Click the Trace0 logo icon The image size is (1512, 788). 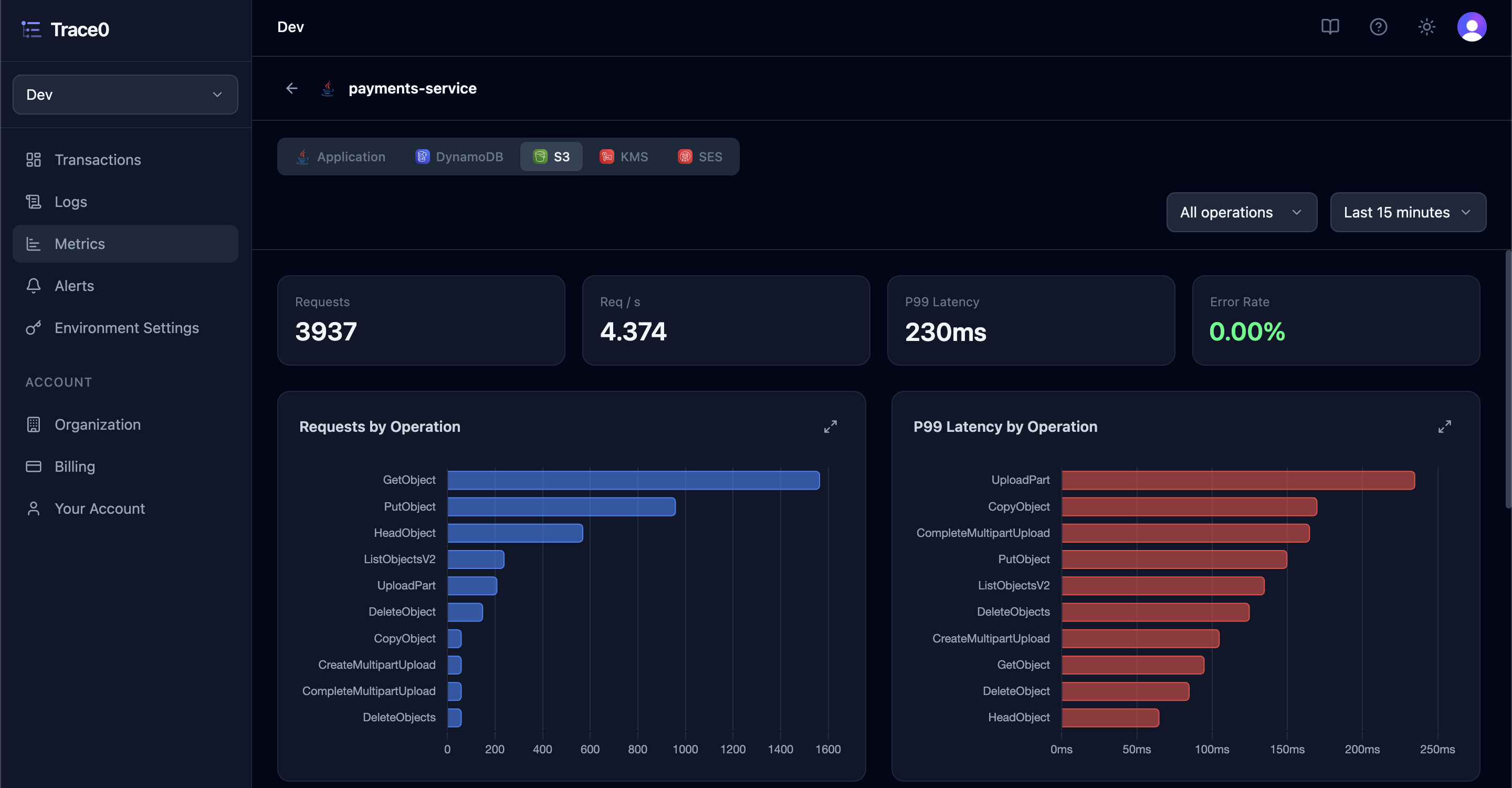pos(31,29)
